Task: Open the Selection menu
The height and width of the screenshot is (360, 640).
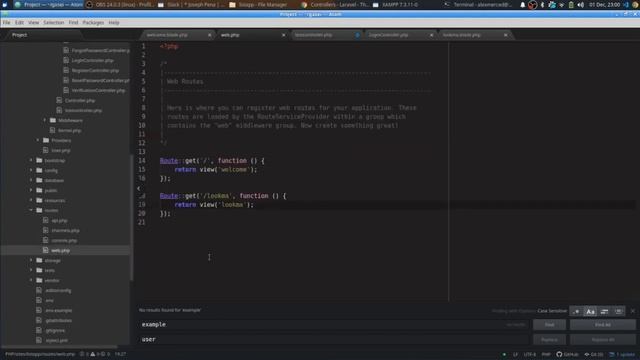Action: [53, 23]
